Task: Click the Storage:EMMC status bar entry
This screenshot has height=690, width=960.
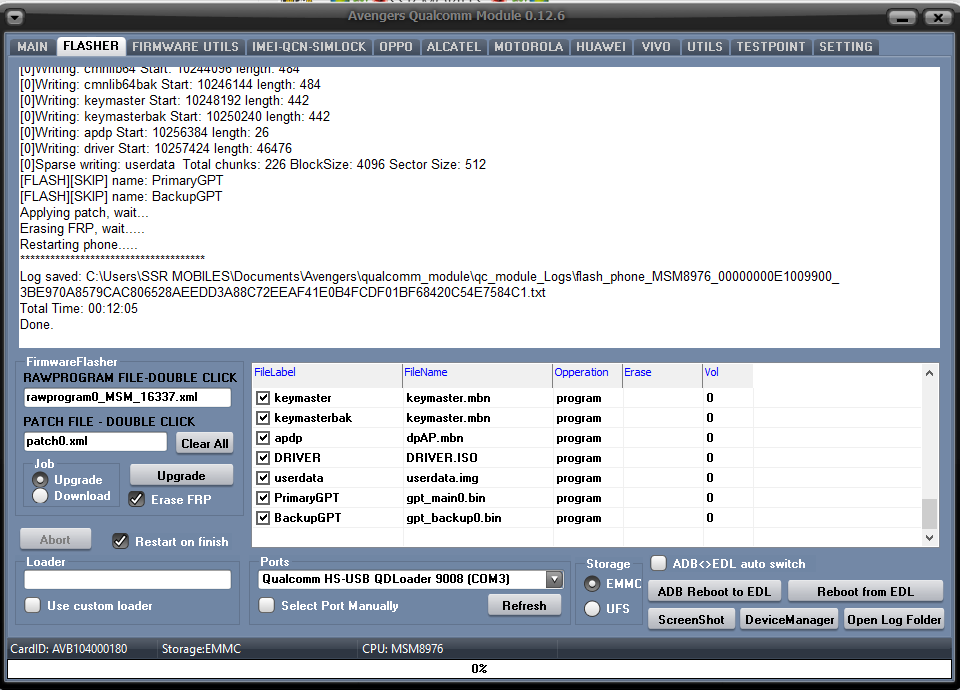Action: [201, 649]
